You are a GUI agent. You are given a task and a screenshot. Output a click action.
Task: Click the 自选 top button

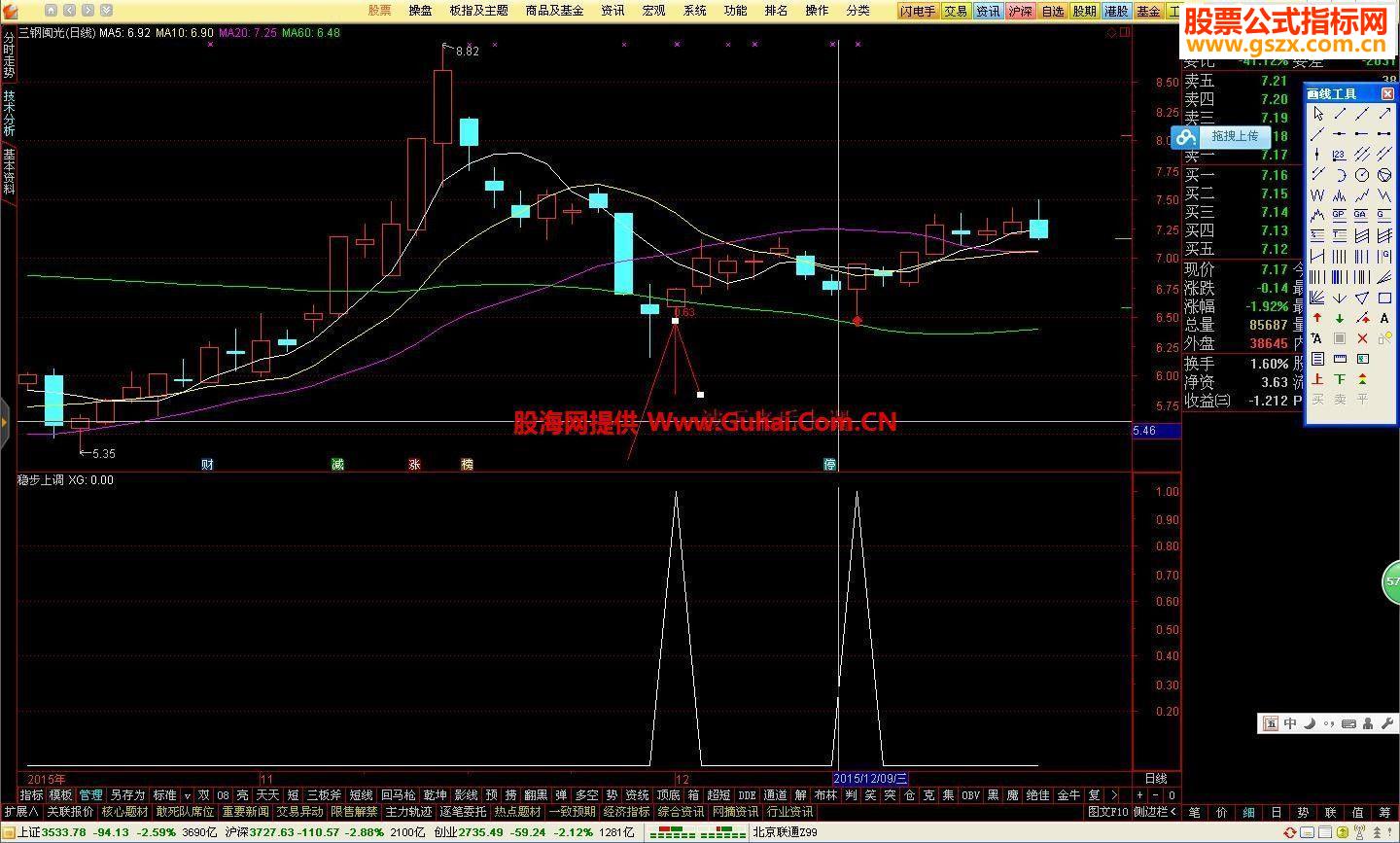tap(1053, 12)
